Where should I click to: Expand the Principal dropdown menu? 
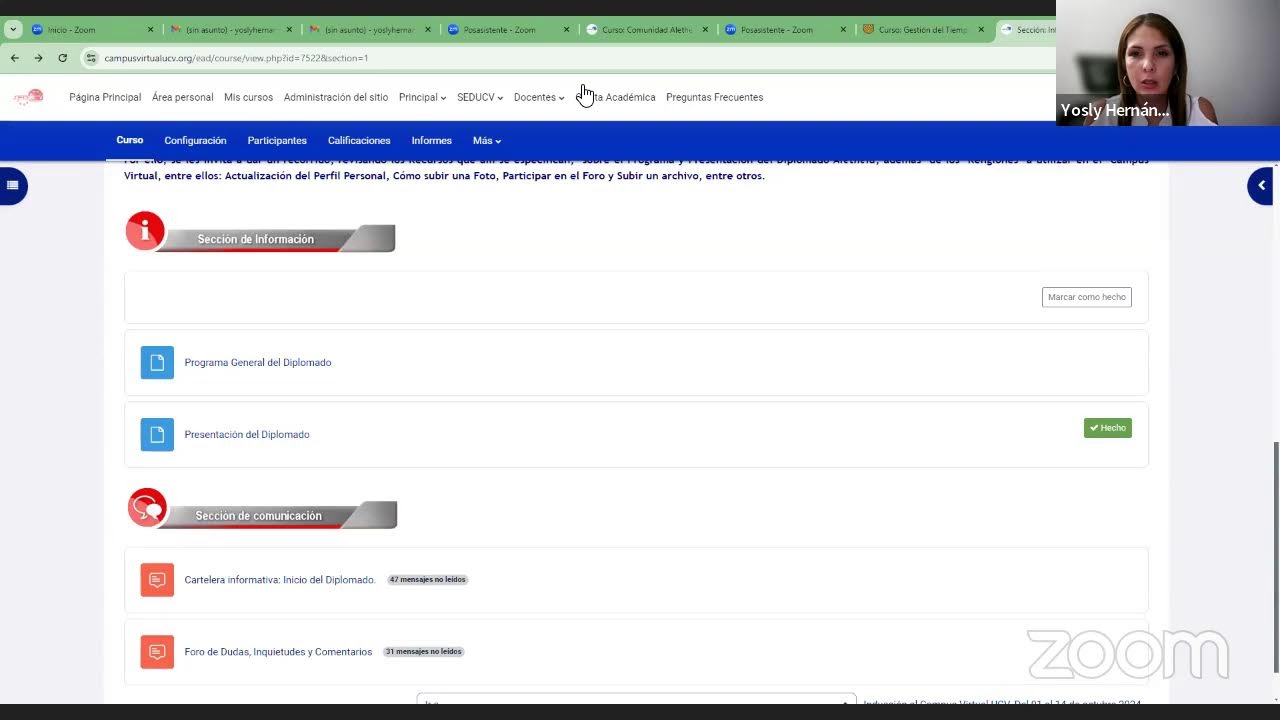(x=422, y=97)
